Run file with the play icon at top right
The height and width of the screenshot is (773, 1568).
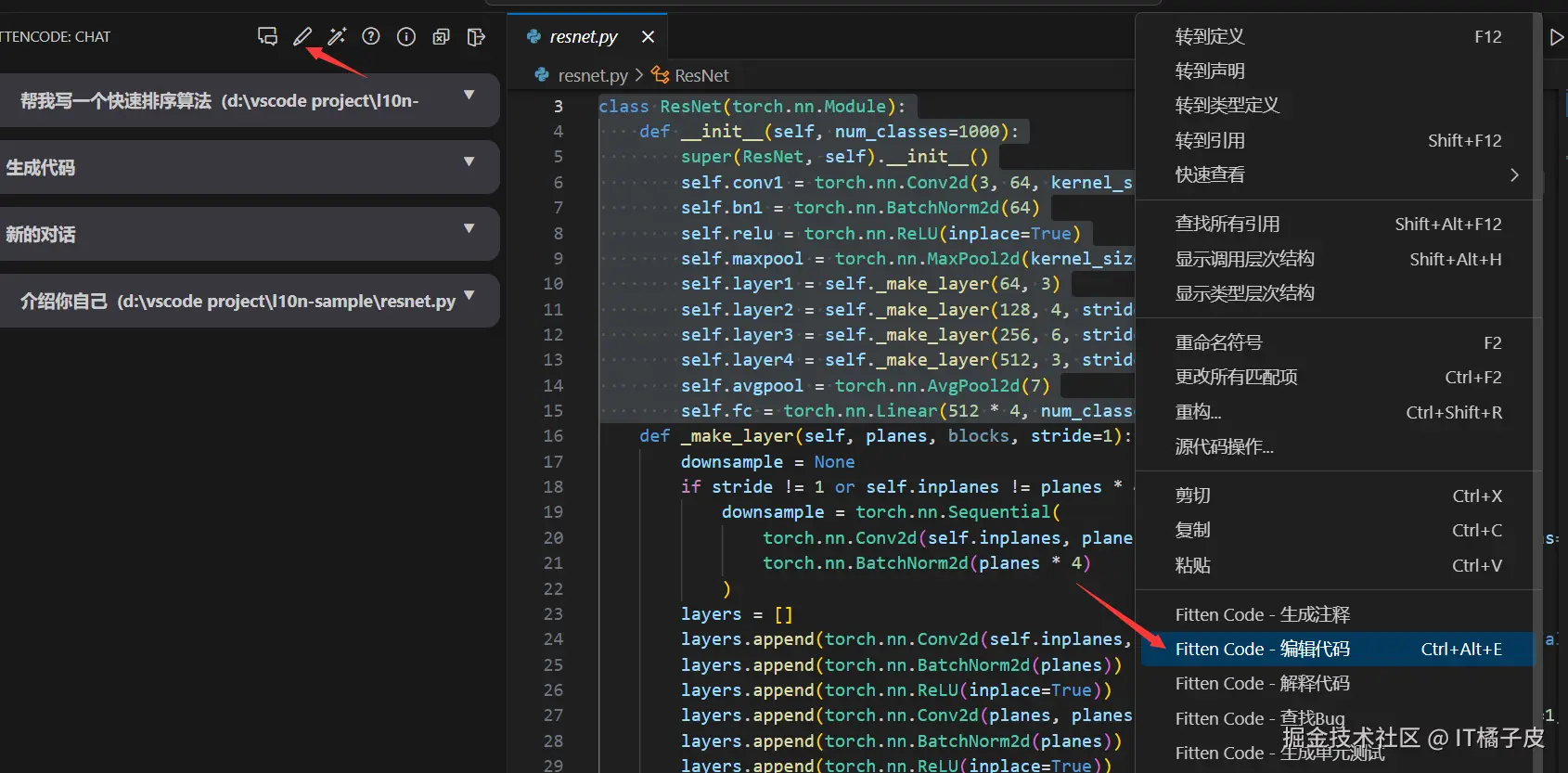pos(1557,37)
